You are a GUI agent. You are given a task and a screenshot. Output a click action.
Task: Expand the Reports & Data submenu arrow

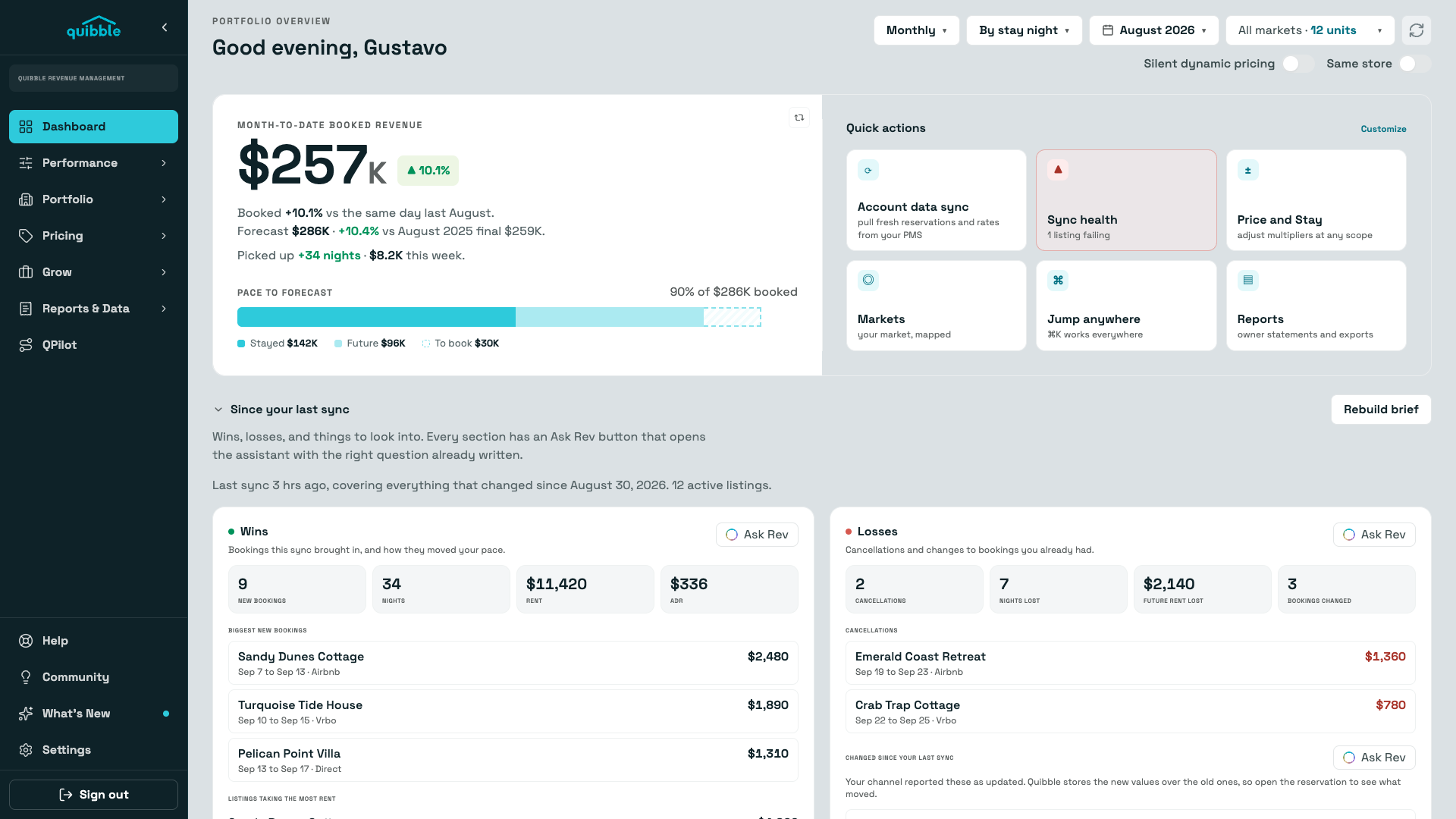pyautogui.click(x=164, y=309)
